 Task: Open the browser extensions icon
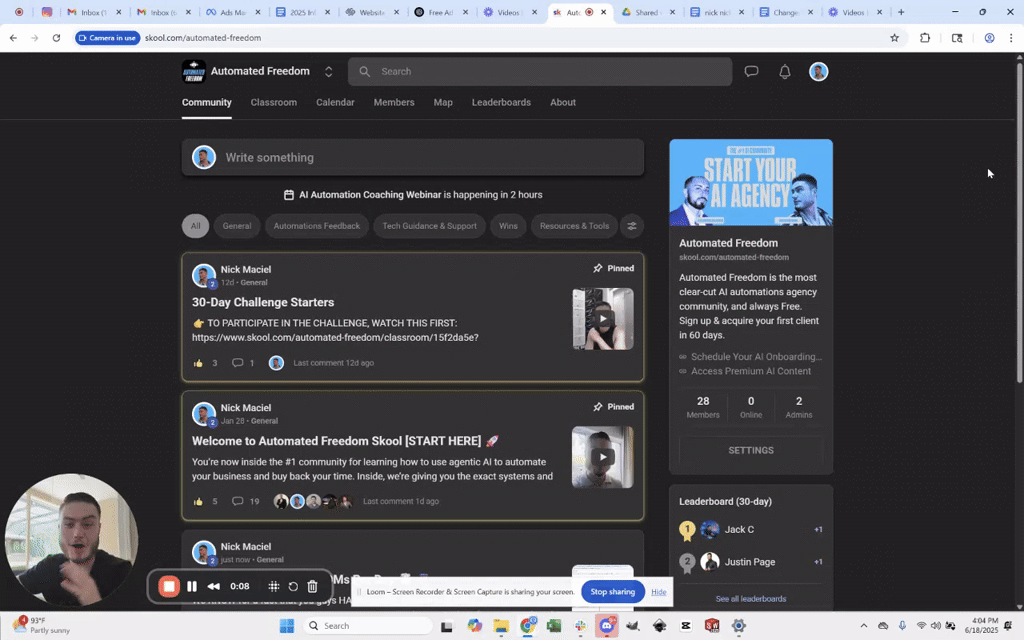coord(925,38)
